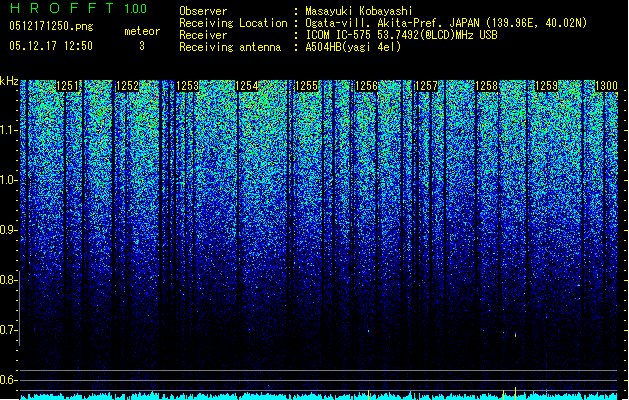This screenshot has width=629, height=400.
Task: Click the 1259 time marker
Action: click(x=546, y=86)
